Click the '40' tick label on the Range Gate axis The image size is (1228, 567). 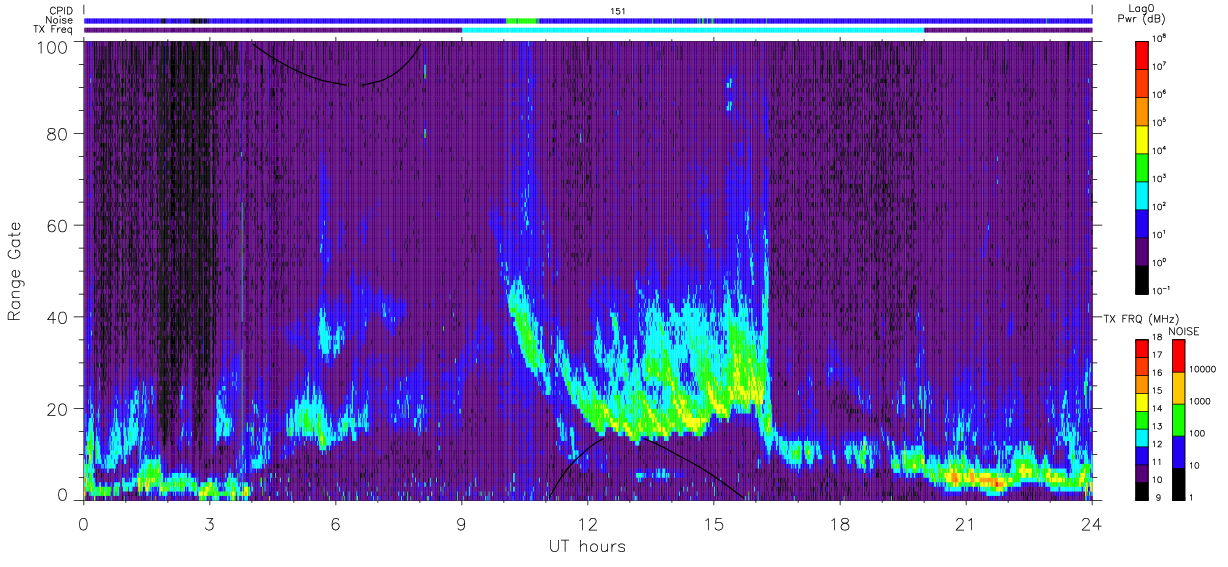58,317
